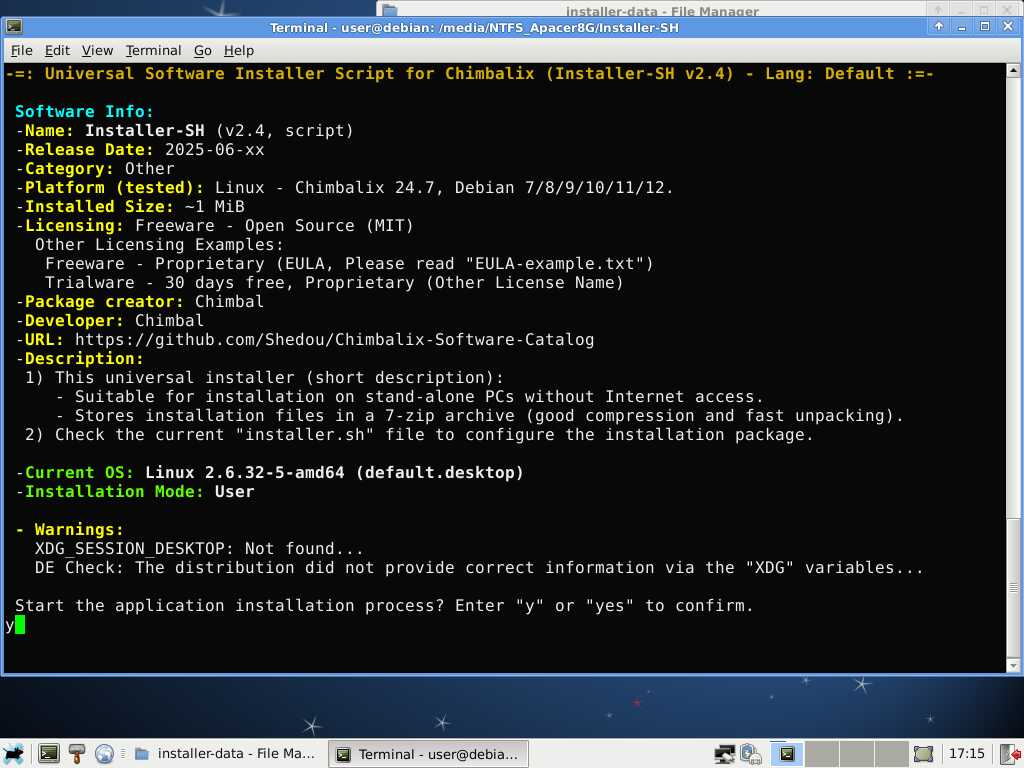Click "Package creator:" label
Viewport: 1024px width, 768px height.
104,302
